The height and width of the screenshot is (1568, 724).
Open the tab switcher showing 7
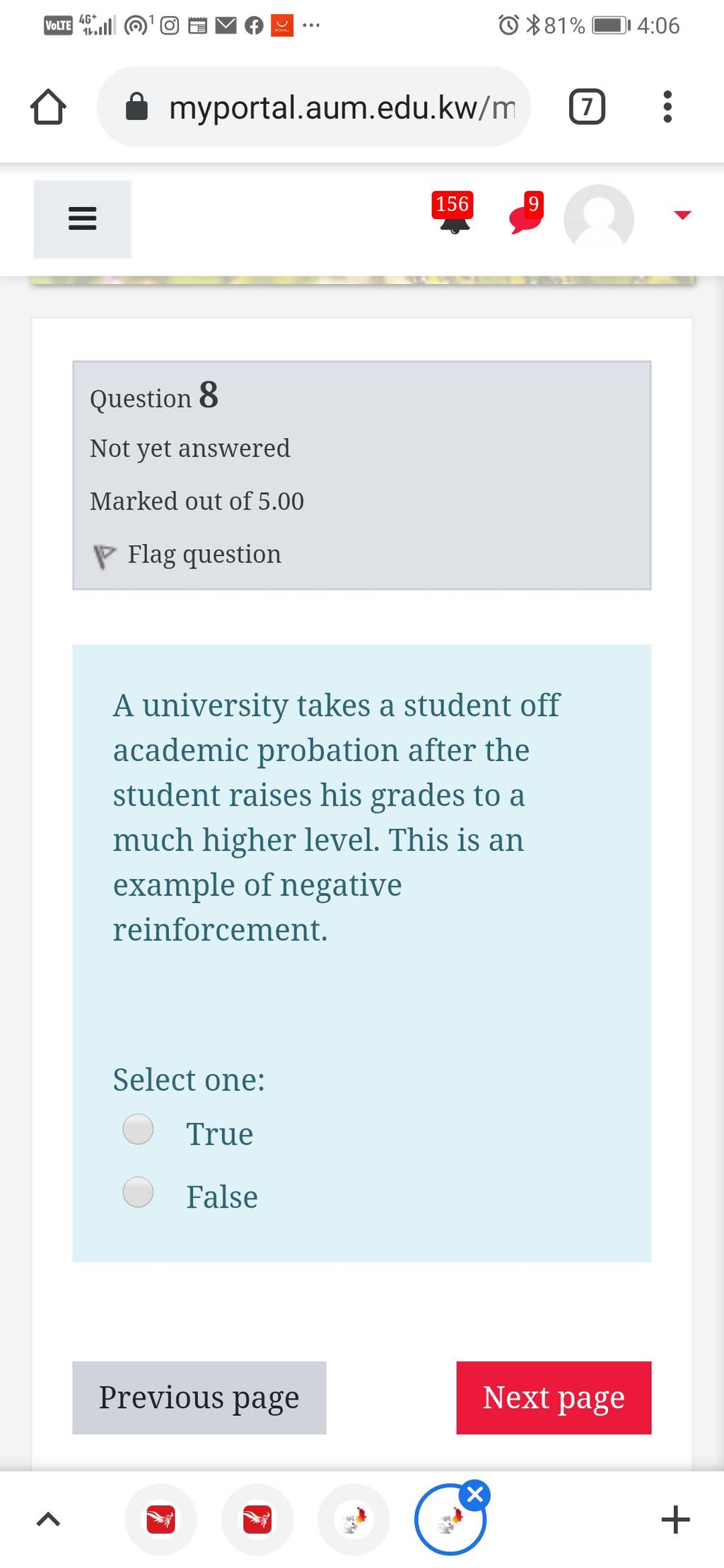(587, 107)
